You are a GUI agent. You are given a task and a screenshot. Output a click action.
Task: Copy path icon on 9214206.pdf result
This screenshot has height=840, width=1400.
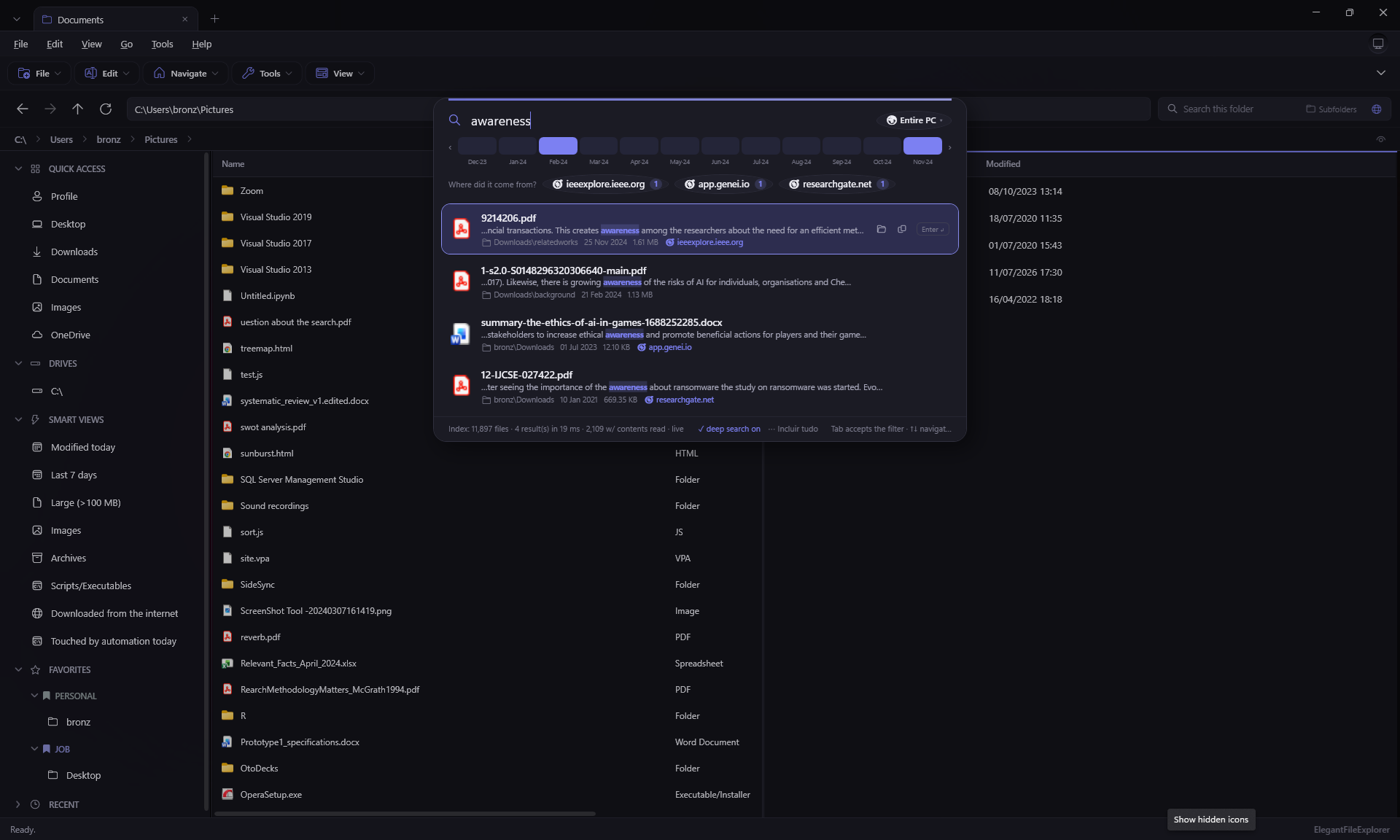tap(902, 229)
